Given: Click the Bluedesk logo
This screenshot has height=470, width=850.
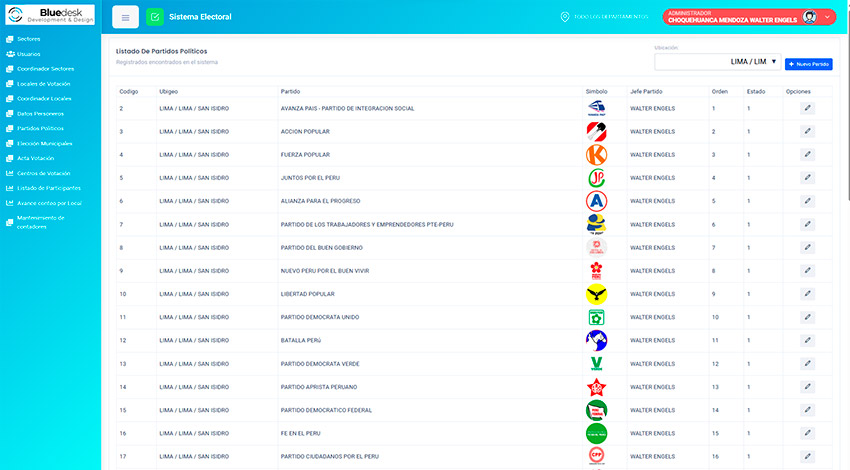Looking at the screenshot, I should pos(50,14).
